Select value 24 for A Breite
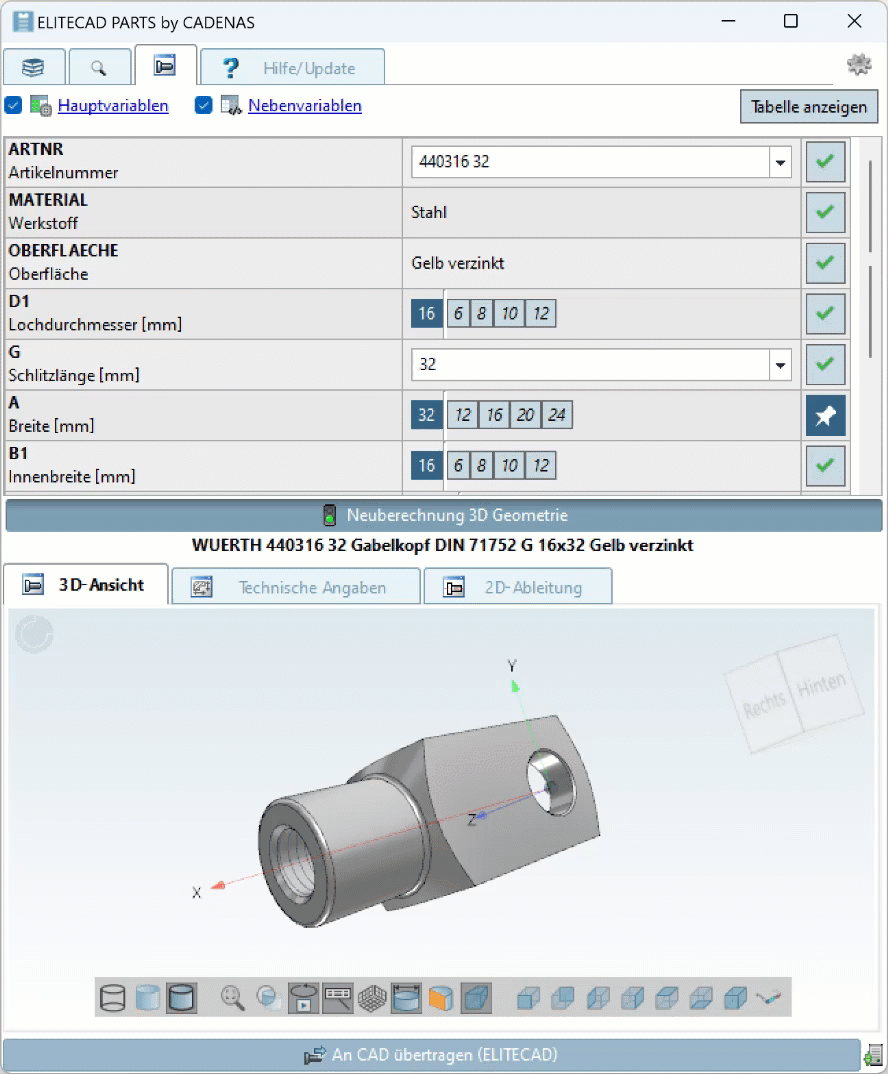The height and width of the screenshot is (1074, 888). tap(557, 414)
